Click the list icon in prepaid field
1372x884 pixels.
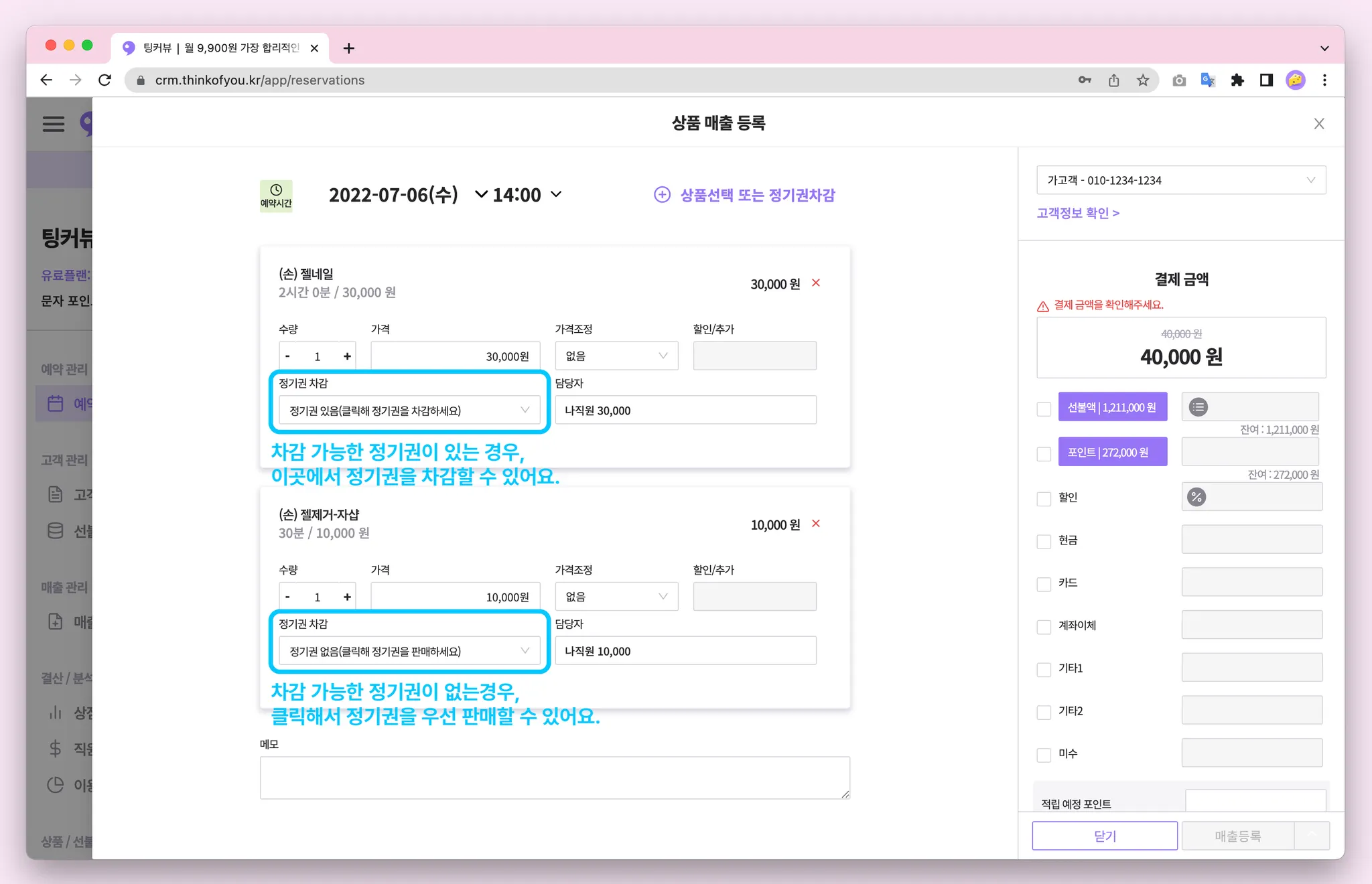[1198, 407]
